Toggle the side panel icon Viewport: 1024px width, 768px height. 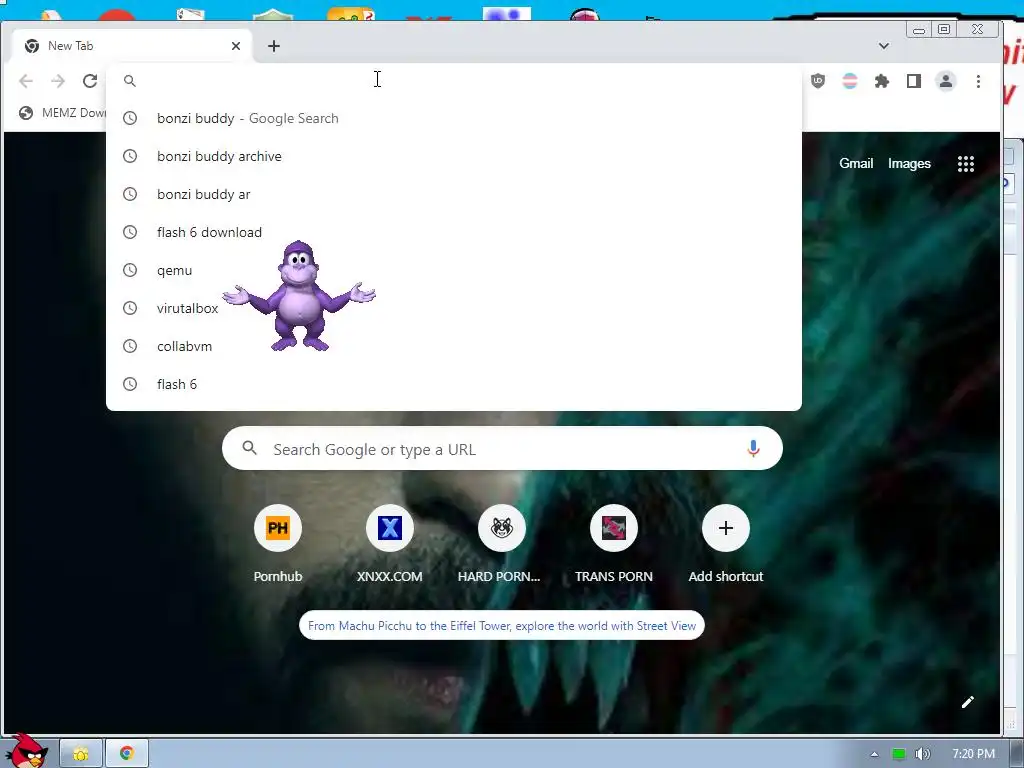click(x=914, y=81)
